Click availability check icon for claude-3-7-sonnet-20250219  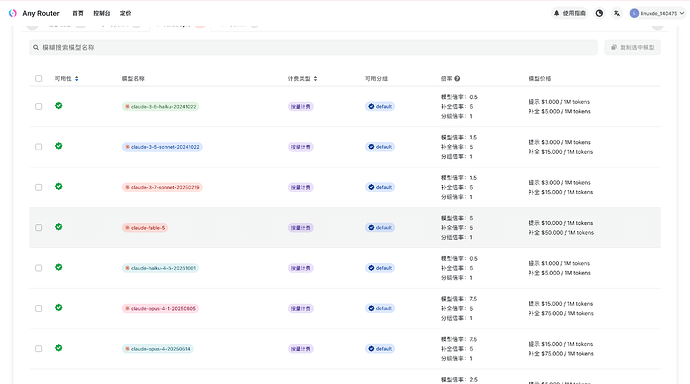(x=59, y=187)
